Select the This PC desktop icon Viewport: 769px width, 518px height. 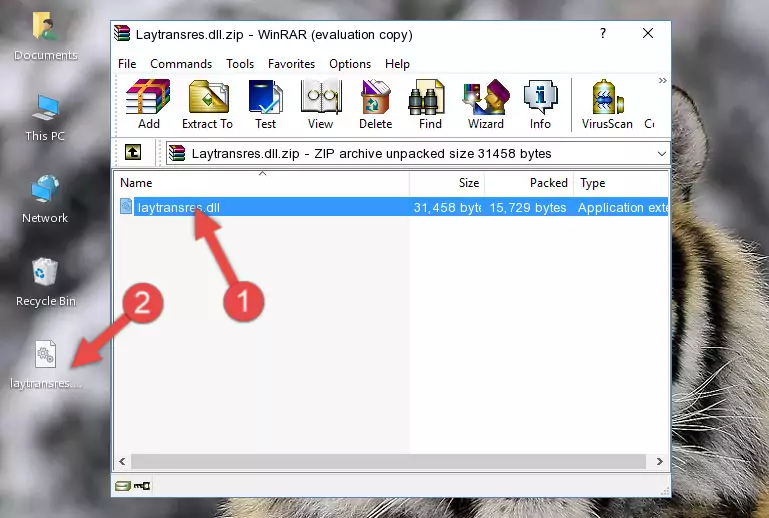pyautogui.click(x=45, y=118)
